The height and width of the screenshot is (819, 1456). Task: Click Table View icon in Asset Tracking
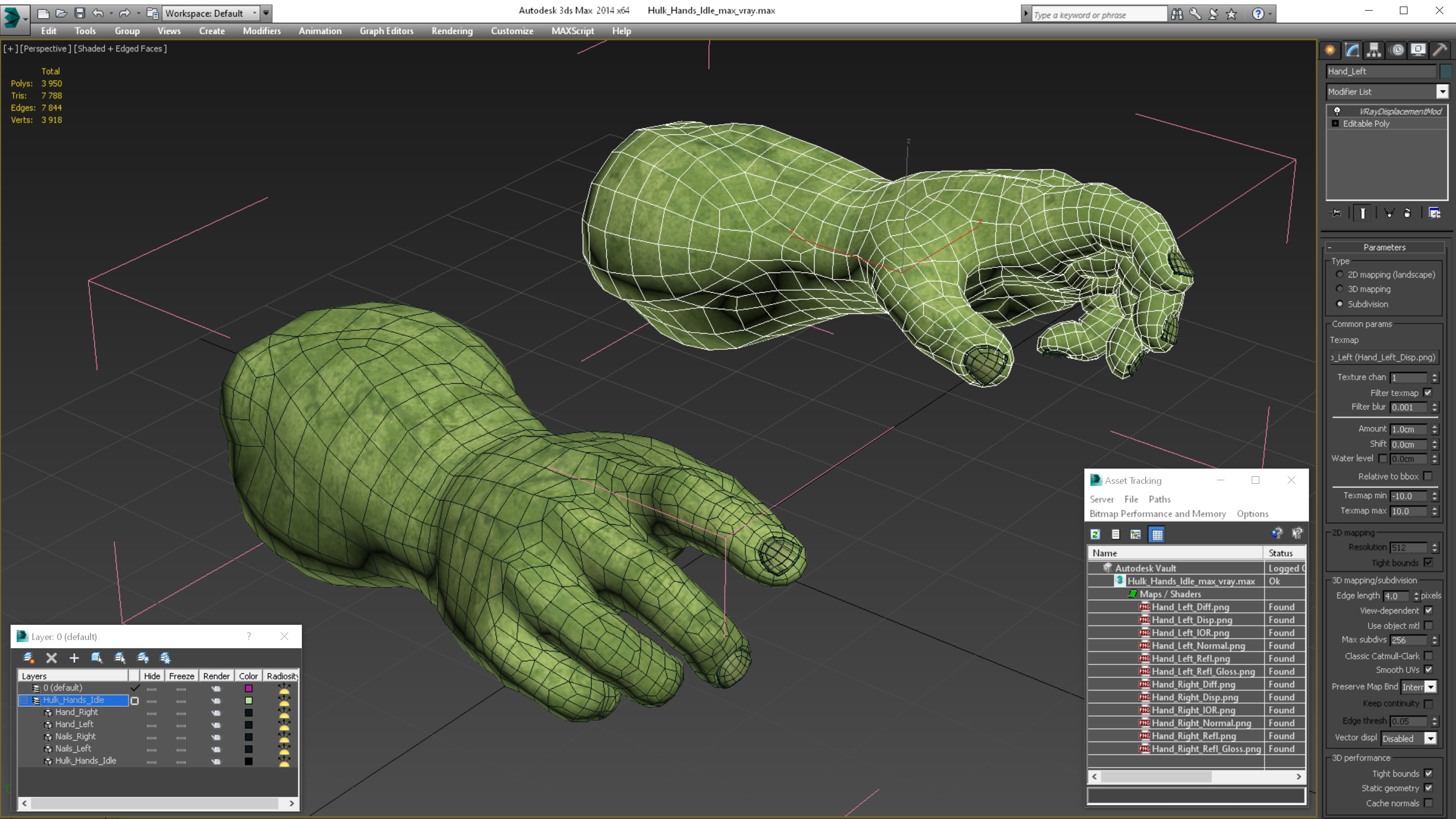1157,534
